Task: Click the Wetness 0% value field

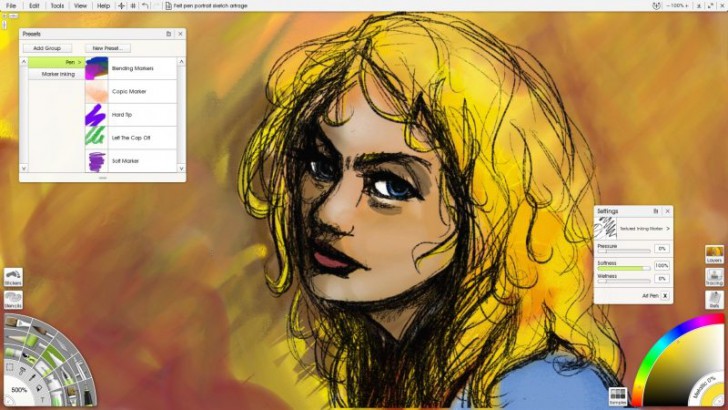Action: click(x=662, y=279)
